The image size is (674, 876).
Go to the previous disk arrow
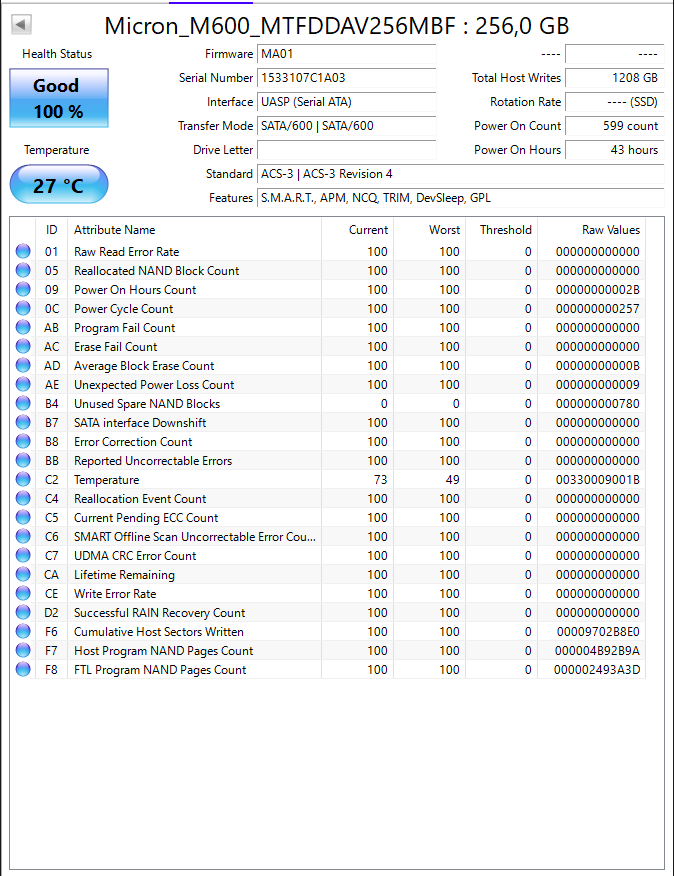tap(21, 25)
